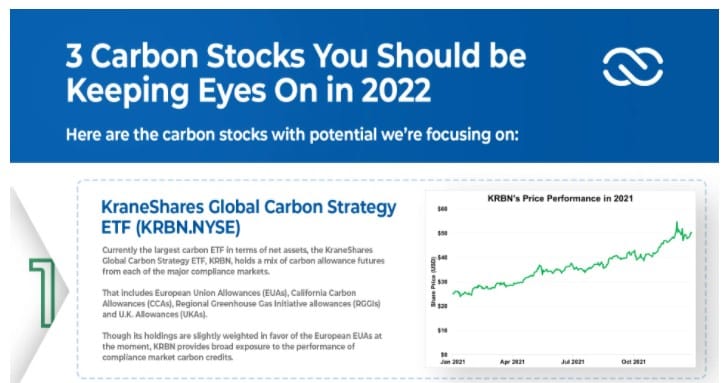Click the green number 1 marker
728x383 pixels.
tap(42, 293)
